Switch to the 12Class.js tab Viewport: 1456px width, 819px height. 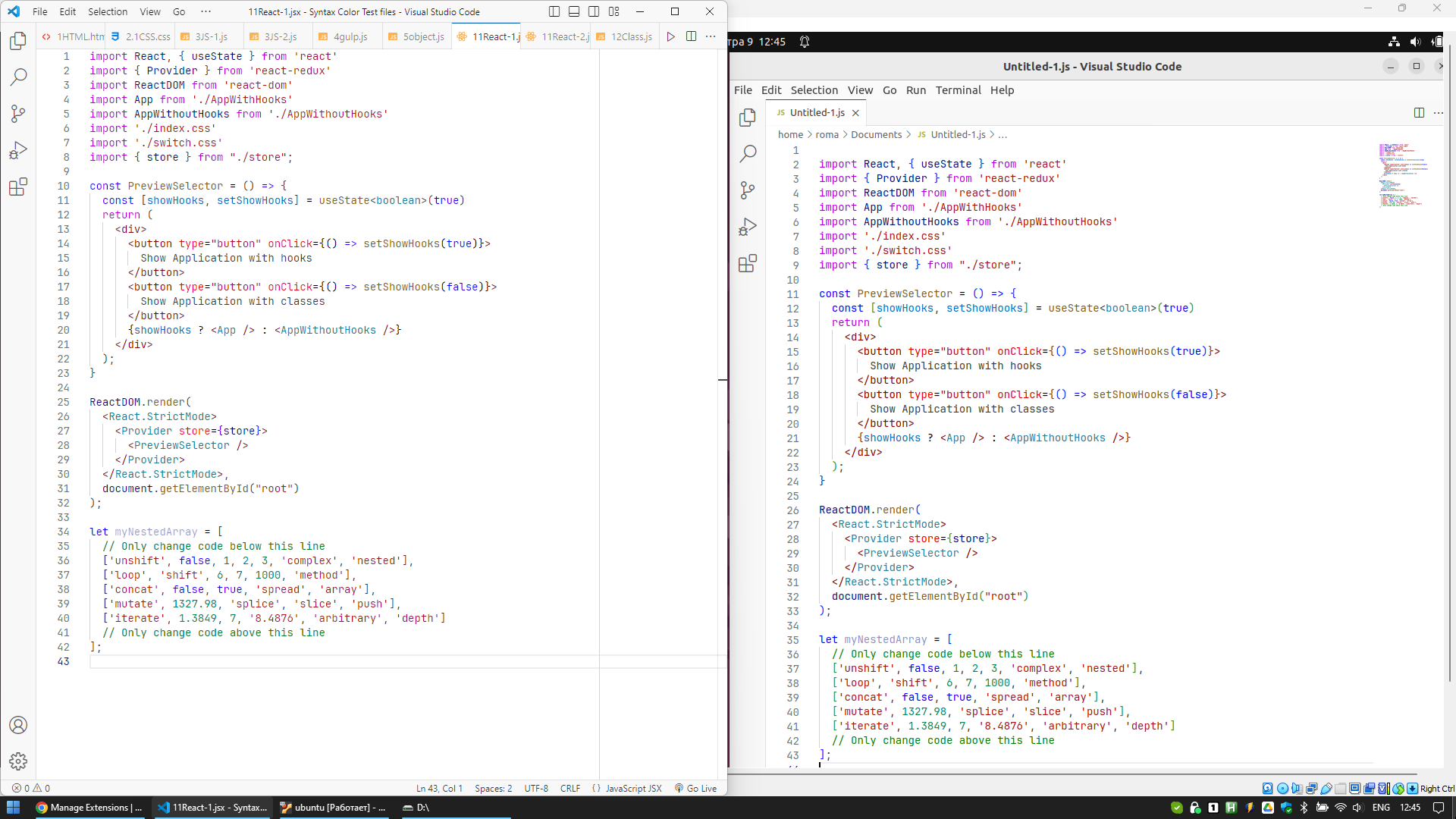point(631,36)
